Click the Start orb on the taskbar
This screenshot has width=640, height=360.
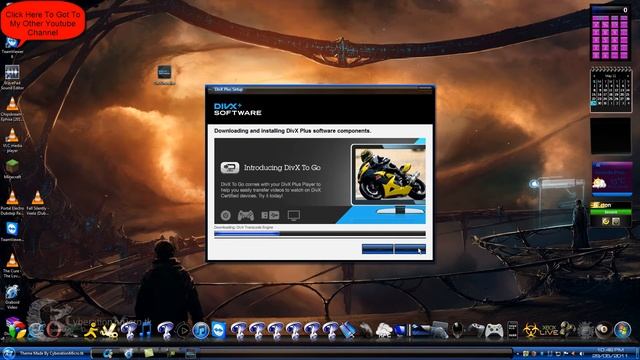(8, 353)
